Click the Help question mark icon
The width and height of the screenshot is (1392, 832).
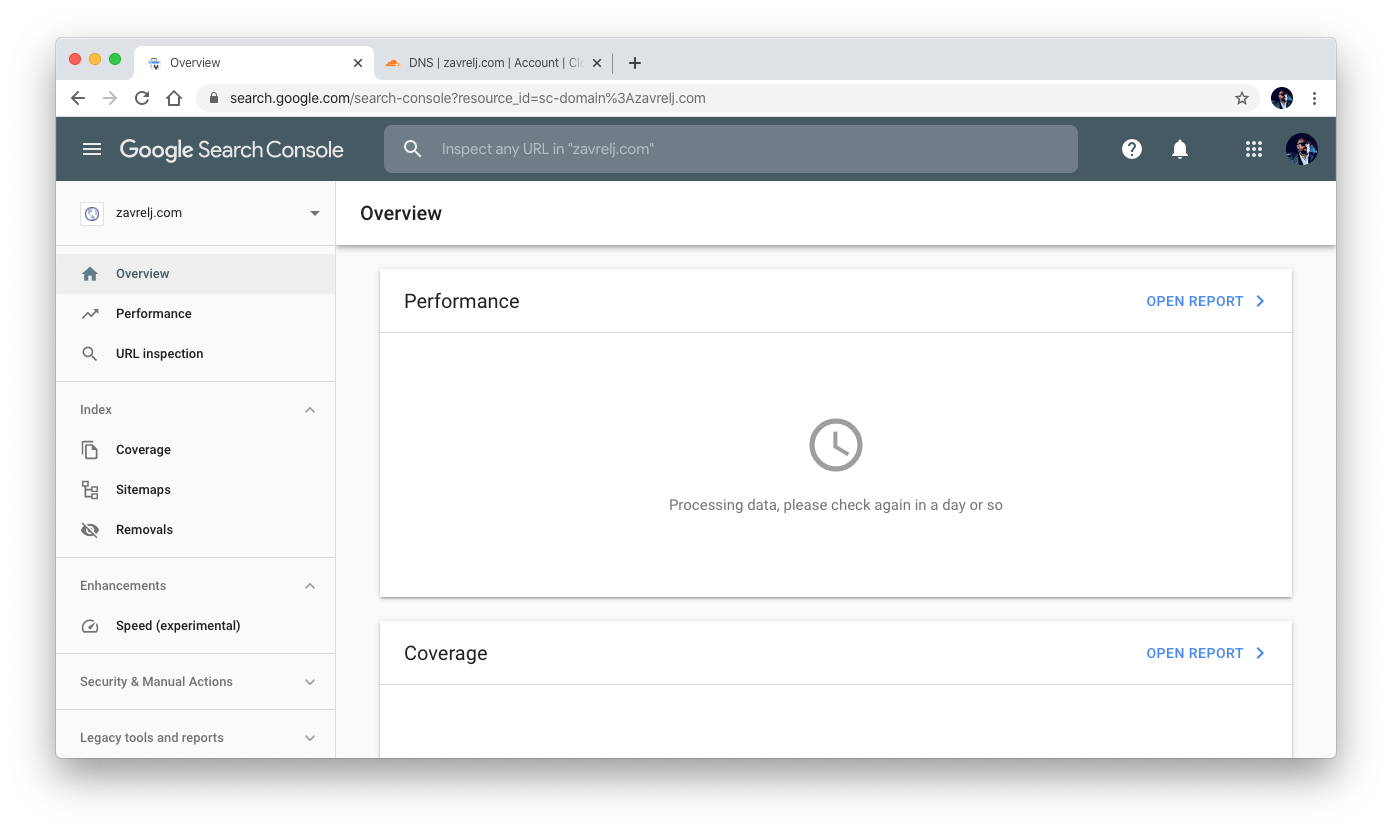(x=1132, y=149)
